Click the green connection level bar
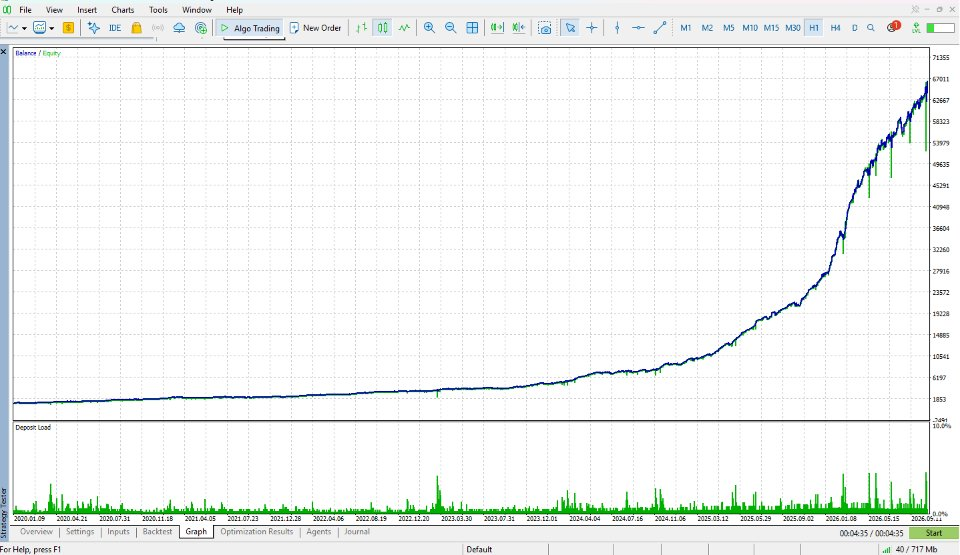 coord(940,28)
